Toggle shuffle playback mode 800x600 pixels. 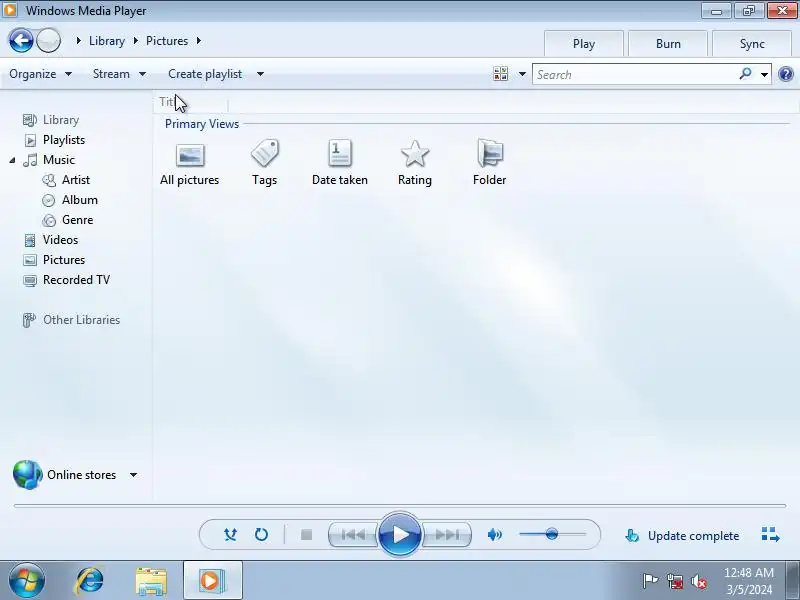coord(230,535)
